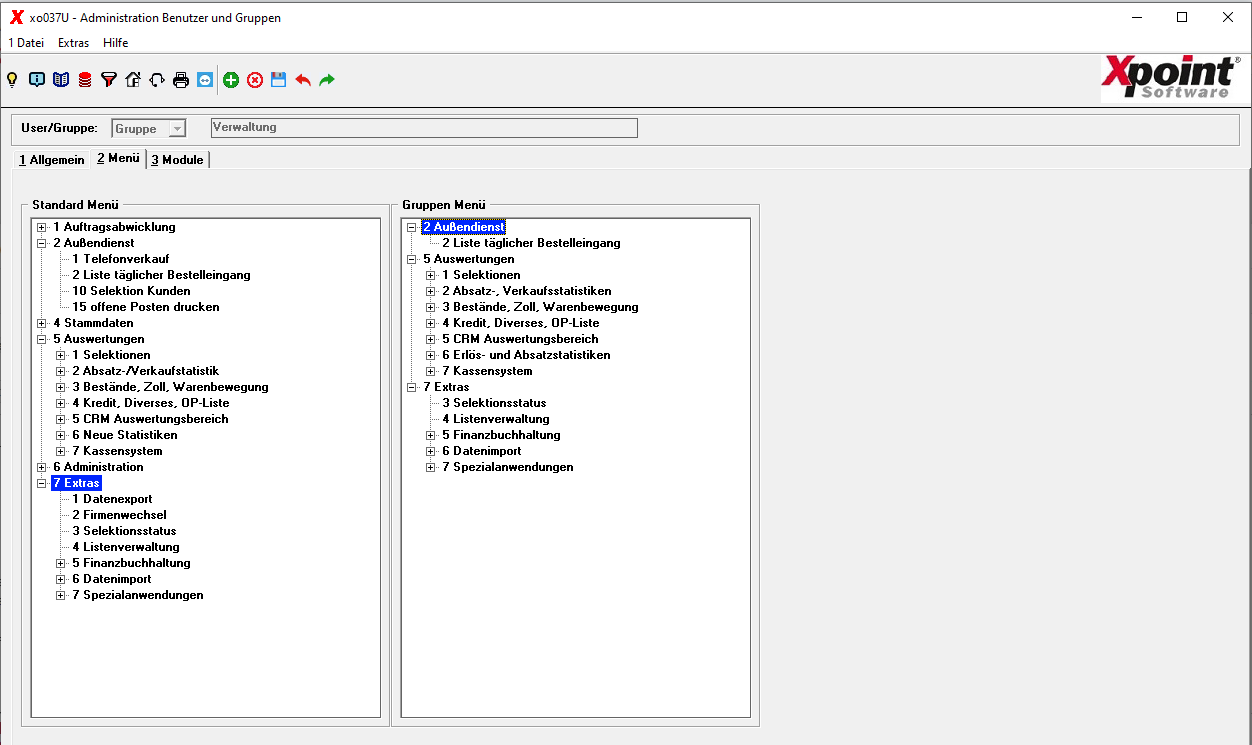Switch to the 2 Menü tab
The width and height of the screenshot is (1252, 745).
pyautogui.click(x=118, y=158)
